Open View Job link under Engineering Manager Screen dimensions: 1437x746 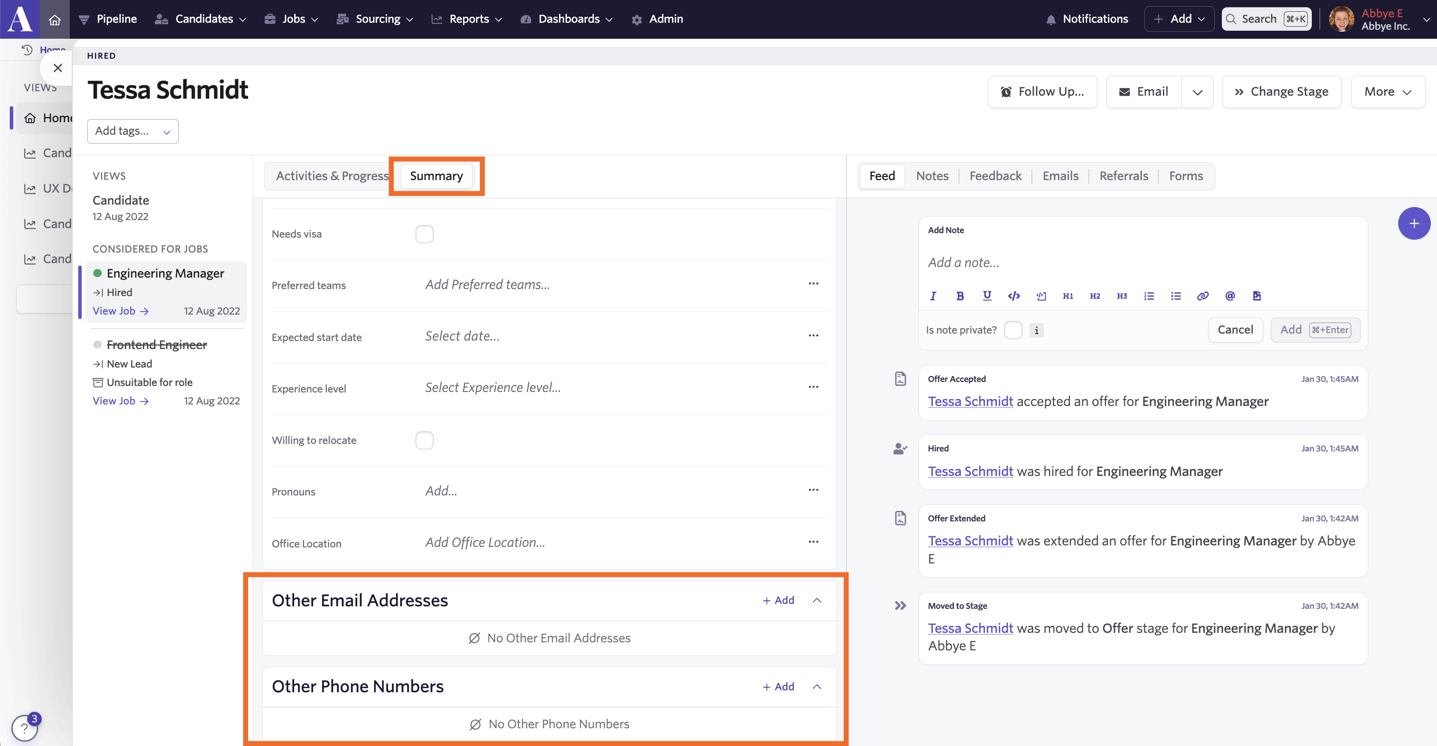point(120,311)
